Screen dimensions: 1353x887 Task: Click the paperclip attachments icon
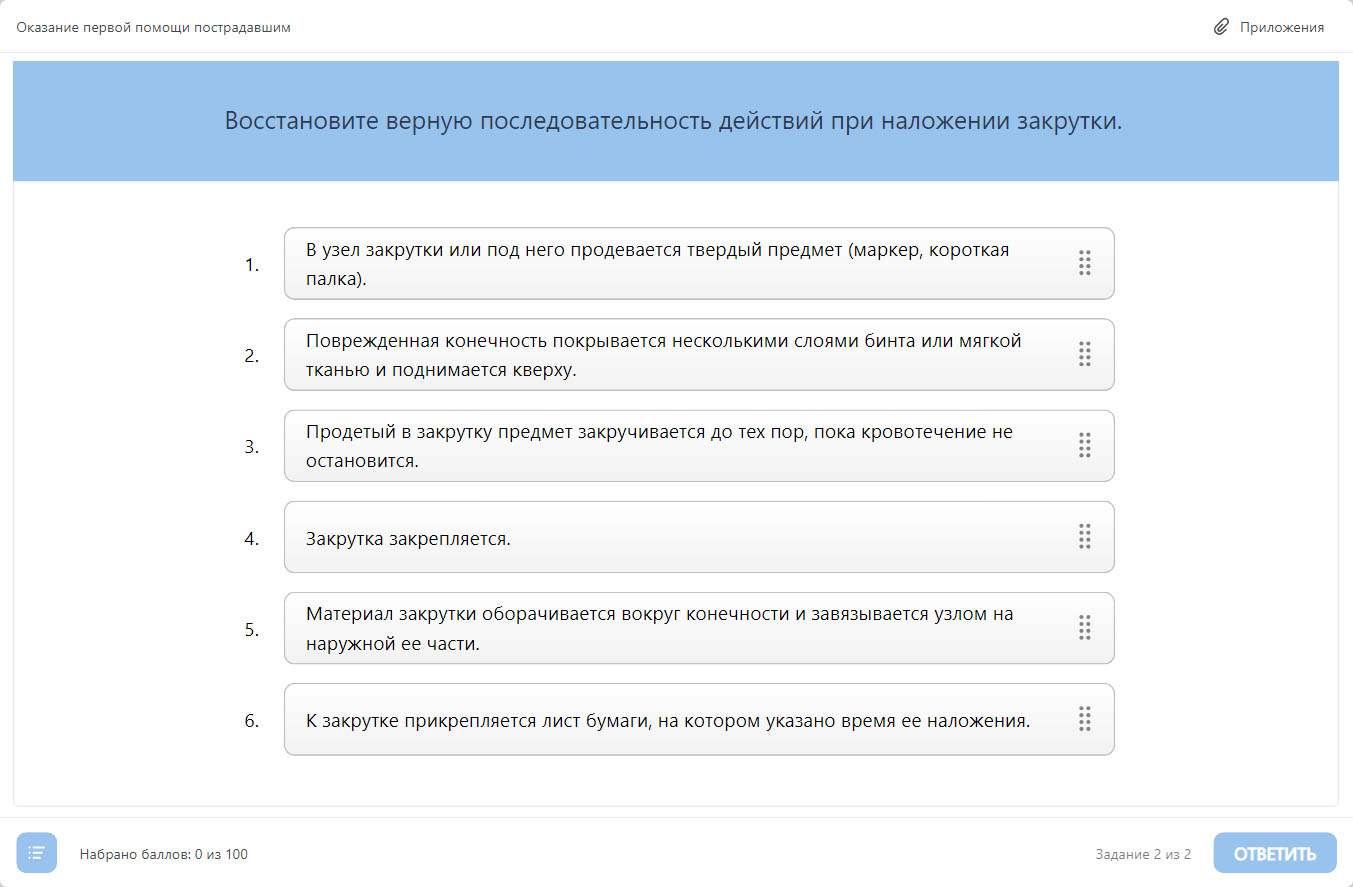1221,27
